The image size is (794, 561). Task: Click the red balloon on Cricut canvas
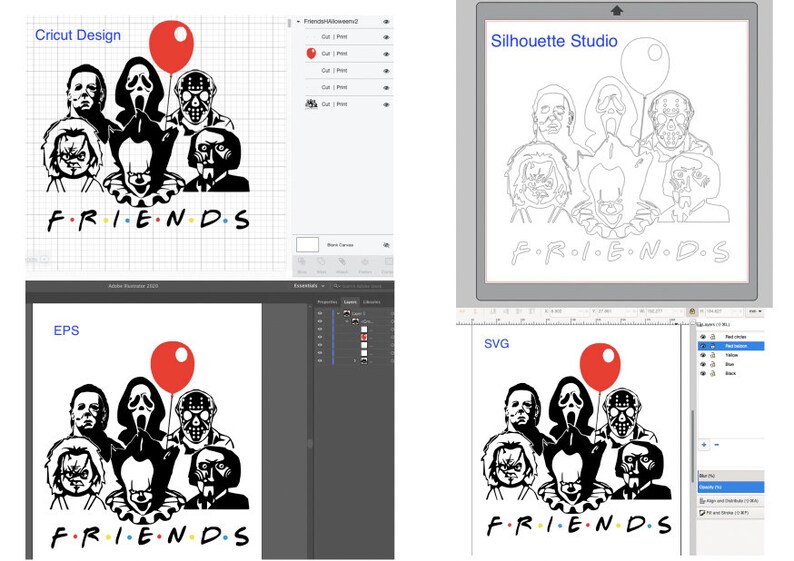[172, 47]
